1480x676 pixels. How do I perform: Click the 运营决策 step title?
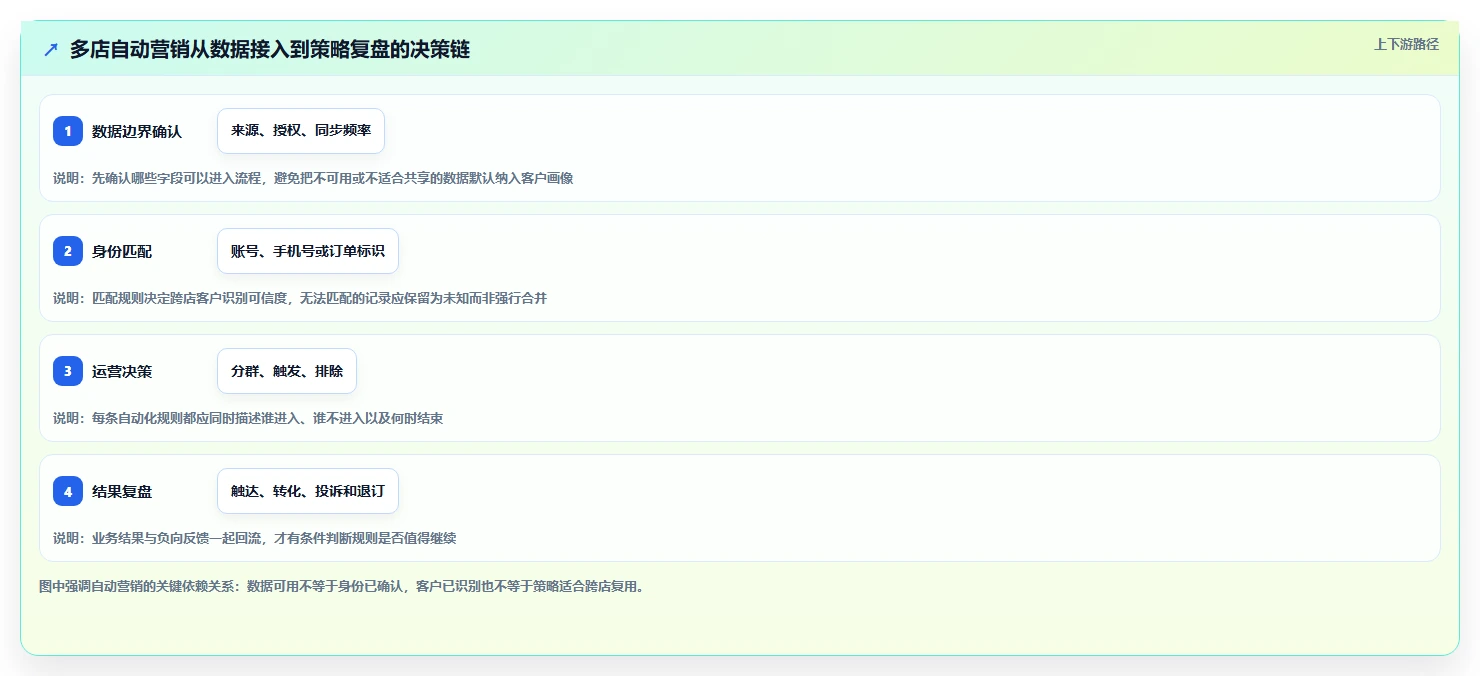pyautogui.click(x=122, y=371)
